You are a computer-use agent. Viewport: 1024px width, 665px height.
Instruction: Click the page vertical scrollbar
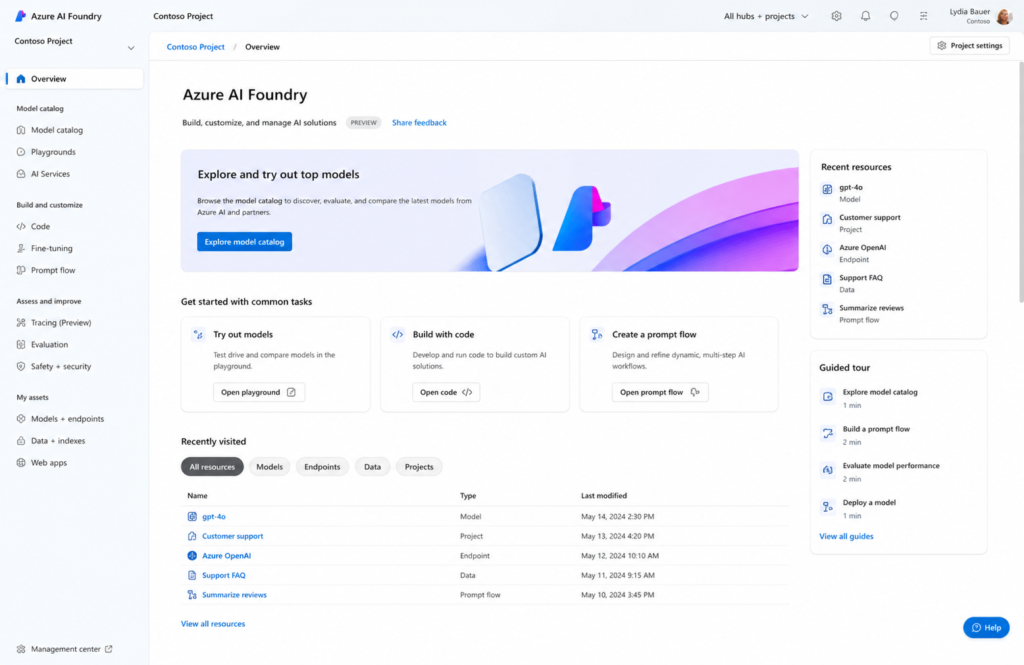(x=1021, y=183)
